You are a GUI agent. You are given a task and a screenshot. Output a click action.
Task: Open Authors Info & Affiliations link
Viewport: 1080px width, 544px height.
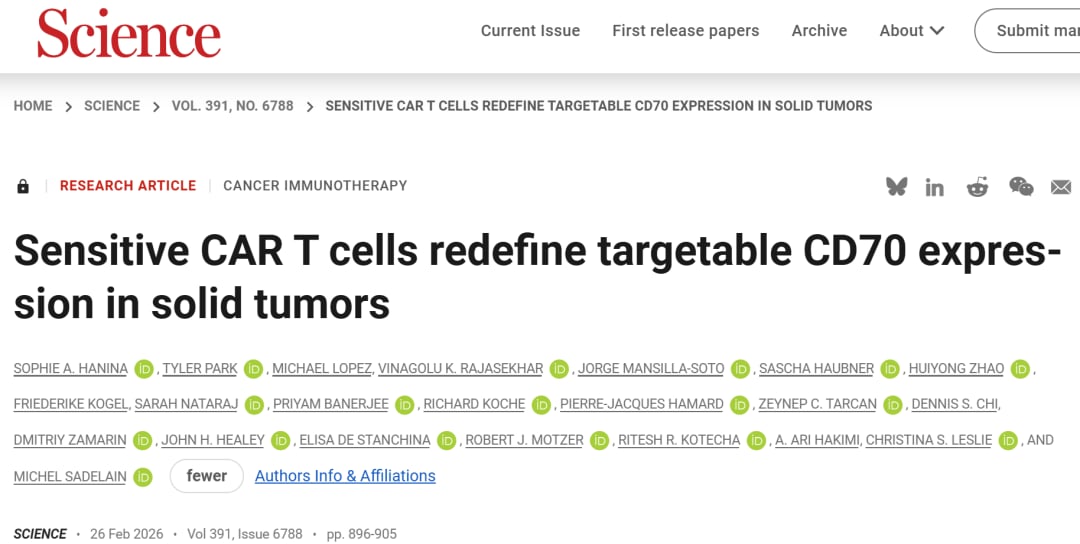[345, 476]
